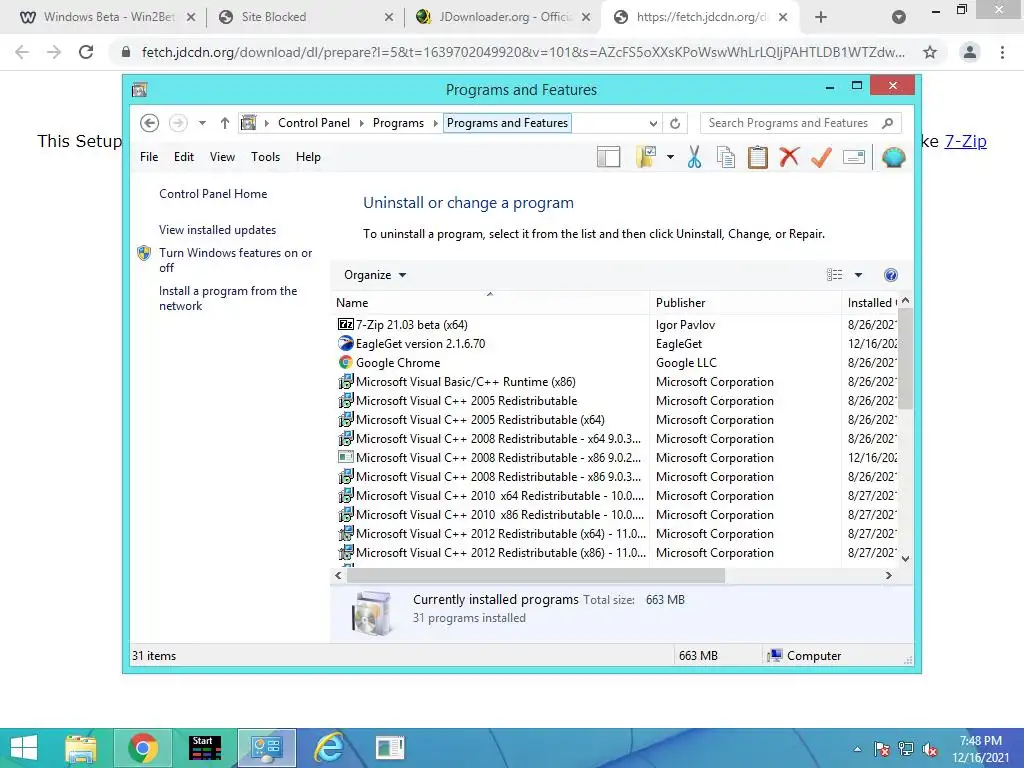The image size is (1024, 768).
Task: Select Microsoft Visual Basic/C++ Runtime (x86)
Action: tap(615, 381)
